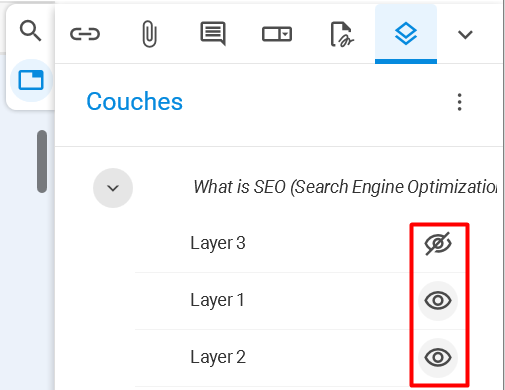Screen dimensions: 505x390
Task: Click the Couches panel heading
Action: click(x=135, y=101)
